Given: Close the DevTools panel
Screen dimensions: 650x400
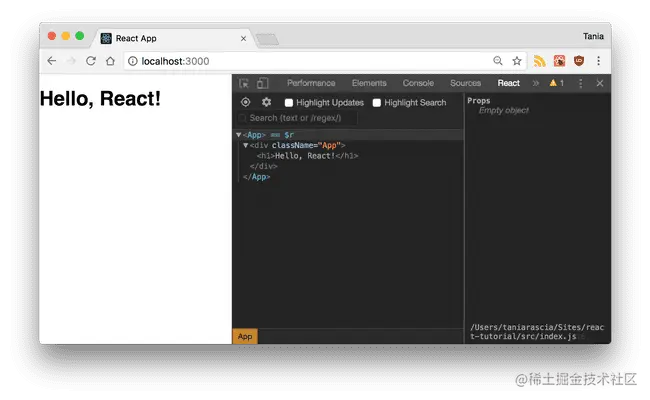Looking at the screenshot, I should [x=600, y=83].
